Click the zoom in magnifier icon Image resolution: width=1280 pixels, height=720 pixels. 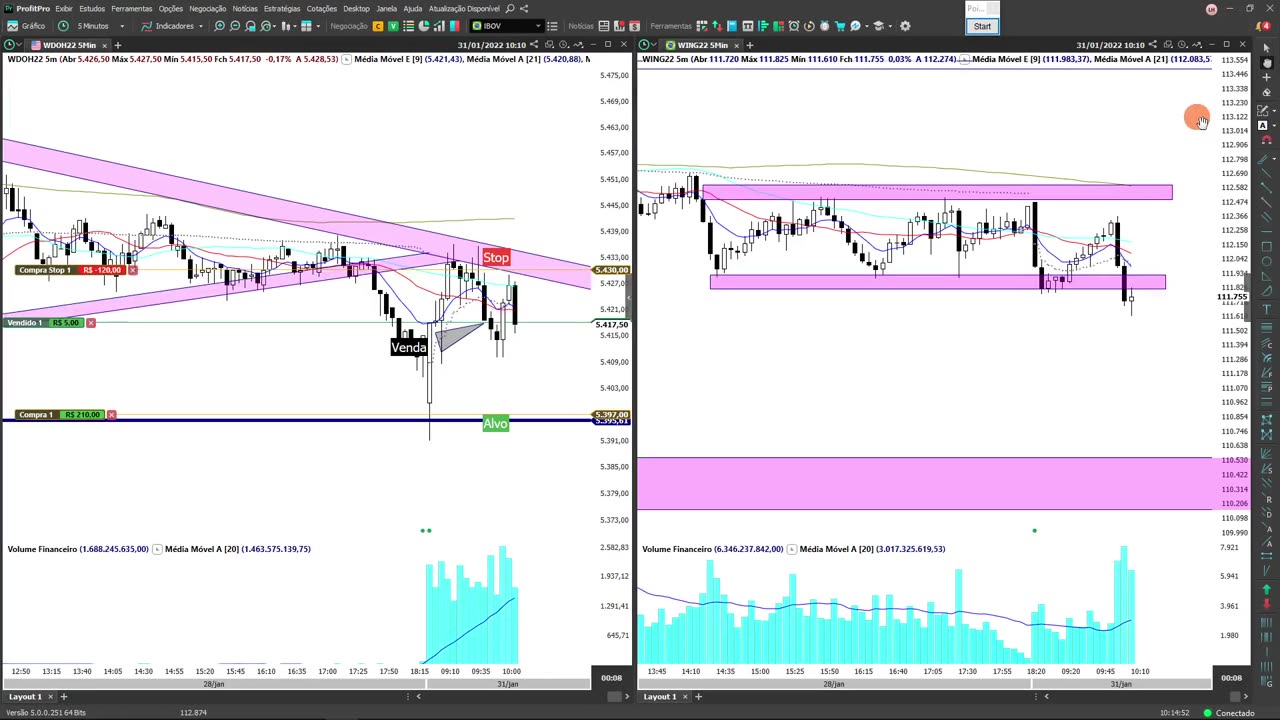219,26
